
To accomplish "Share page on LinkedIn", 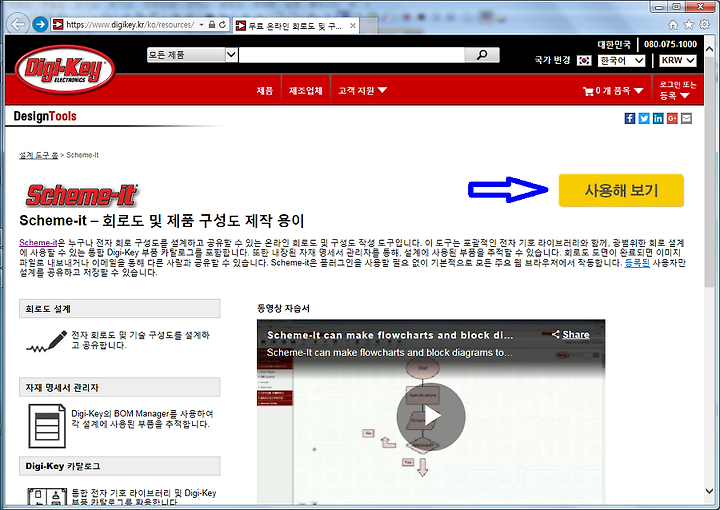I will click(x=658, y=118).
